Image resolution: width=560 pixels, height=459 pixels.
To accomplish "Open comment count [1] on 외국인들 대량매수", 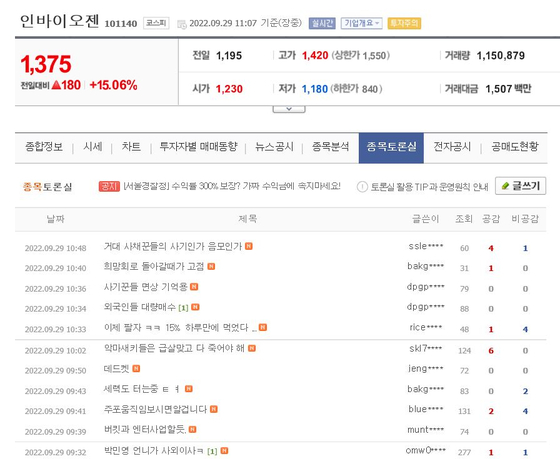I will pos(183,308).
